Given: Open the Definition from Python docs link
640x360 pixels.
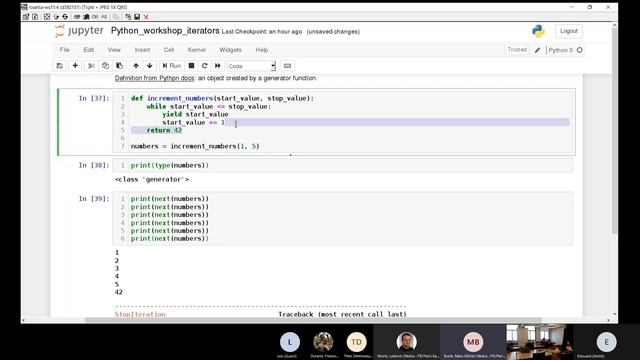Looking at the screenshot, I should click(154, 78).
